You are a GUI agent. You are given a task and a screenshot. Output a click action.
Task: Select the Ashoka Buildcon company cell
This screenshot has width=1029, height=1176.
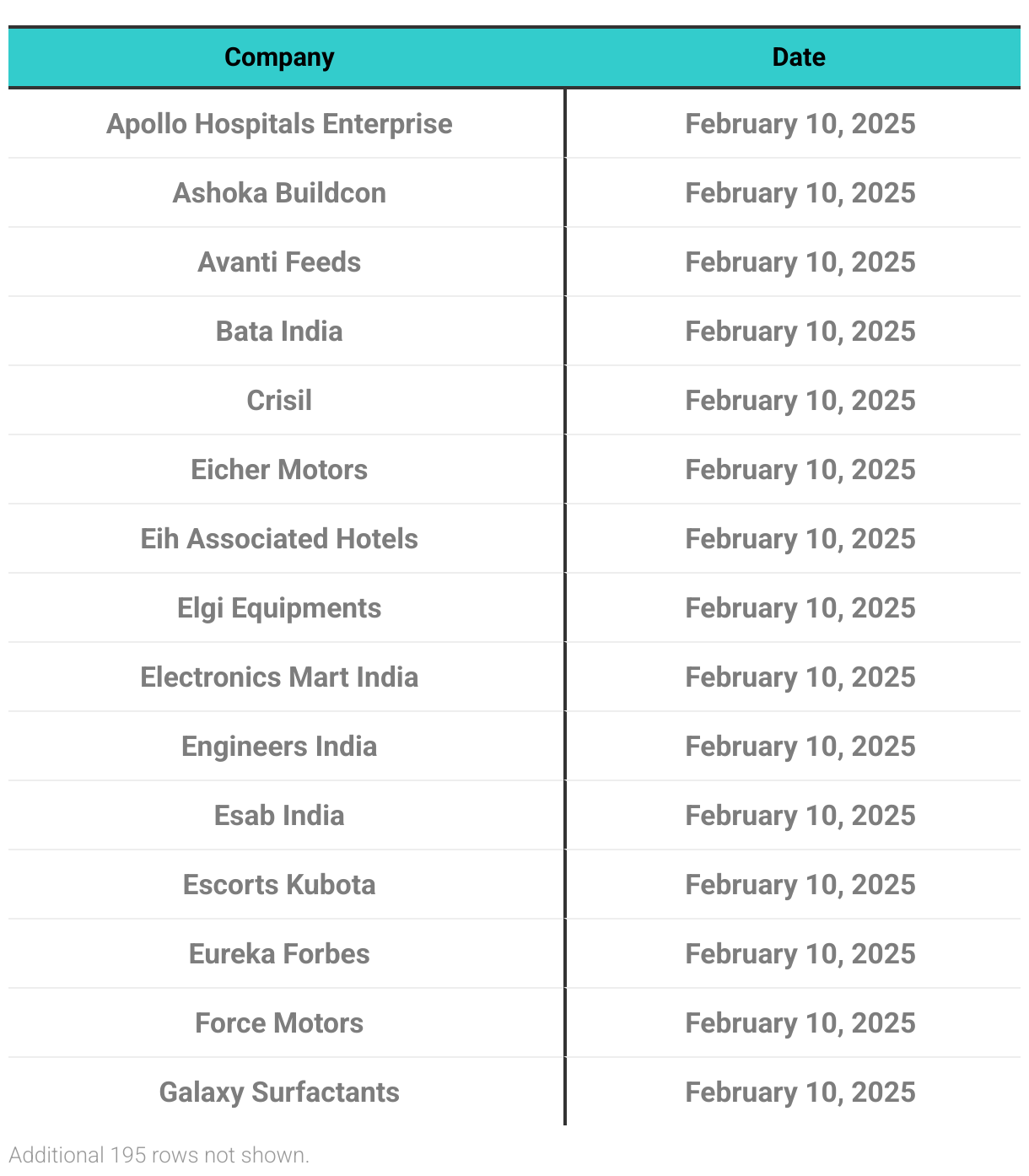(279, 193)
